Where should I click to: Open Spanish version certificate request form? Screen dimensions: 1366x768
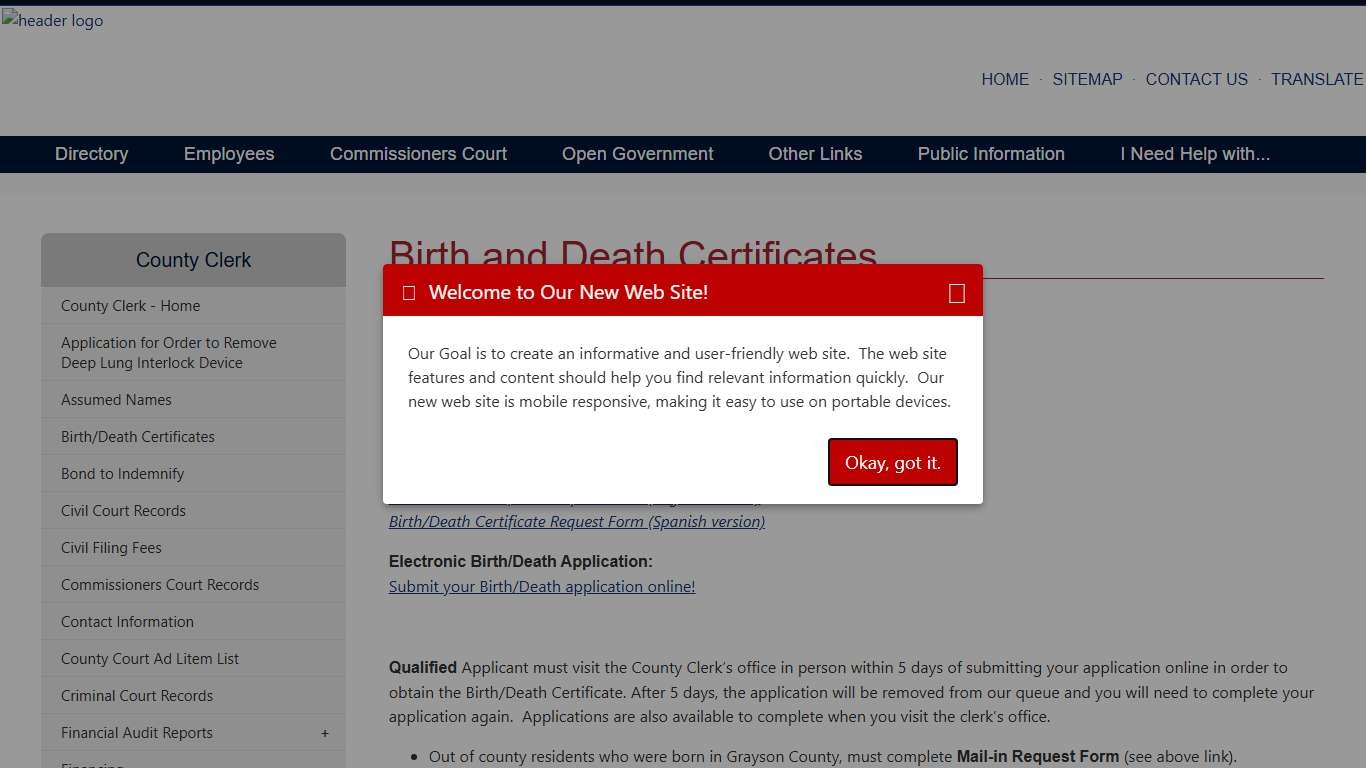tap(576, 522)
